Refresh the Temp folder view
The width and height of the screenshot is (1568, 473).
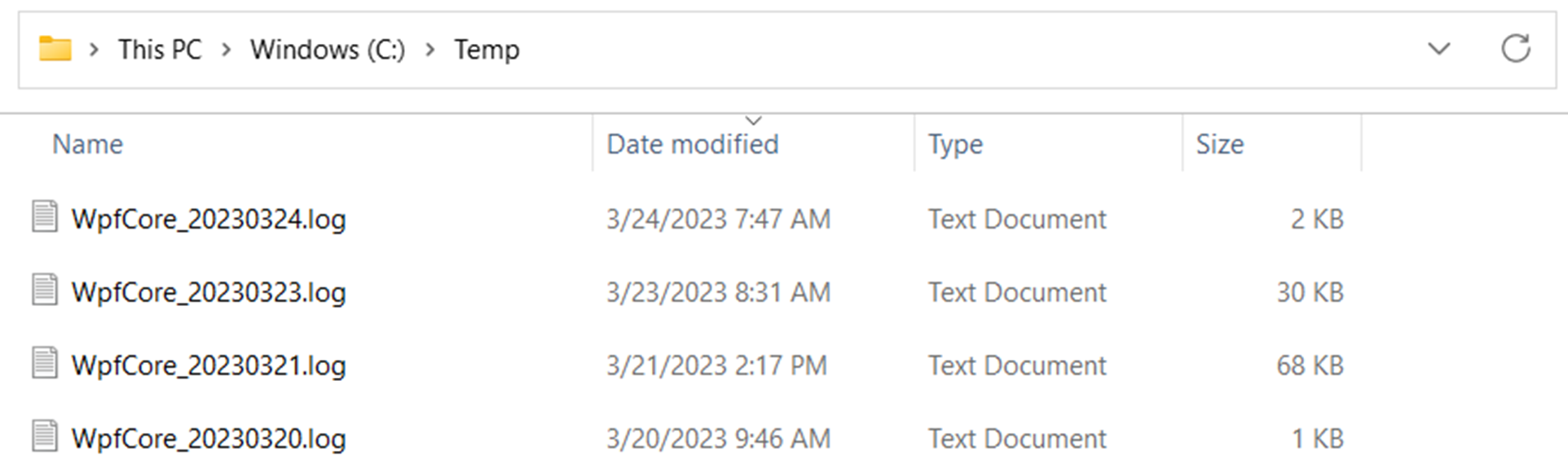click(x=1515, y=49)
